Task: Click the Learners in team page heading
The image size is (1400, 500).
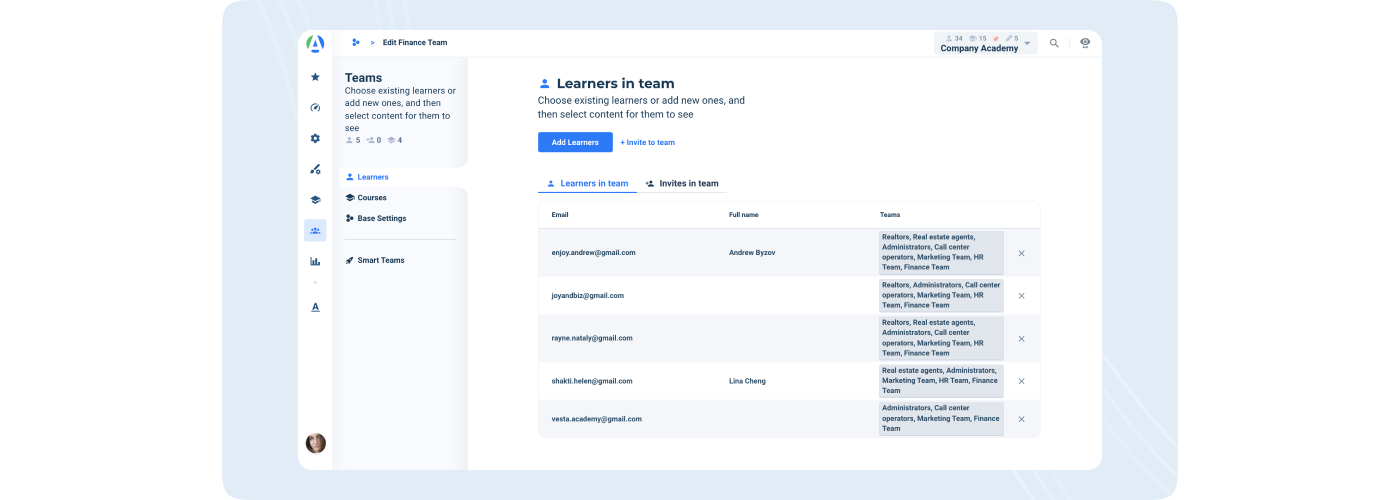Action: tap(615, 84)
